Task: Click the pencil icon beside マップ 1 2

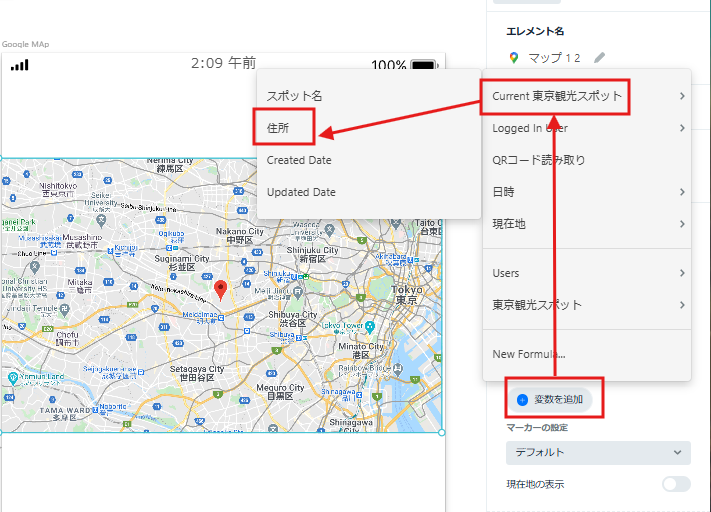Action: pos(599,58)
